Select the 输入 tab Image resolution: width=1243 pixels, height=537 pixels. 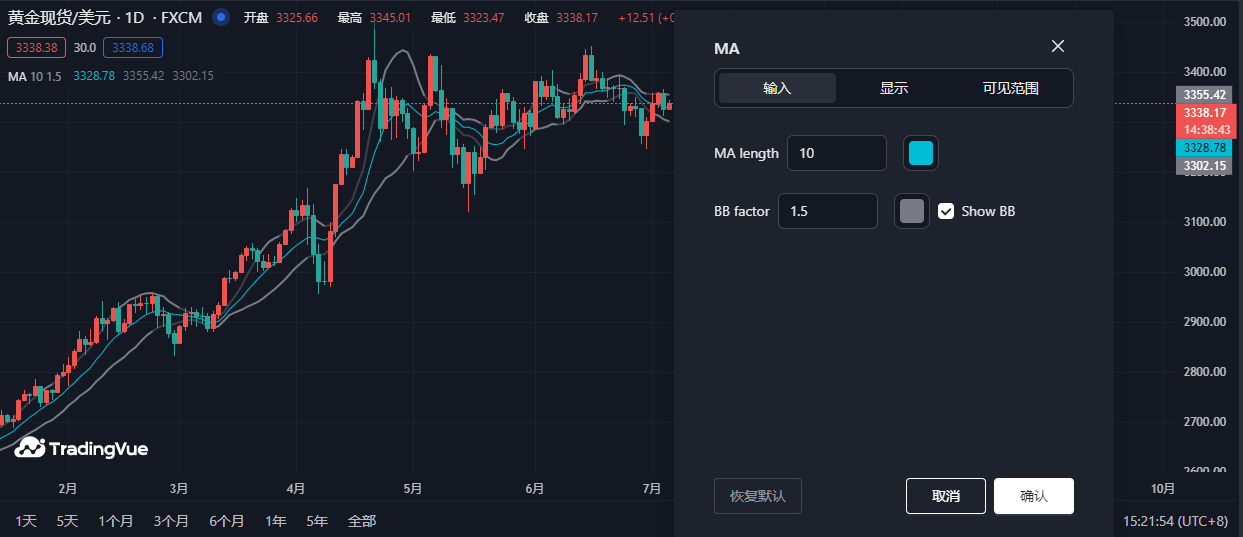coord(777,88)
